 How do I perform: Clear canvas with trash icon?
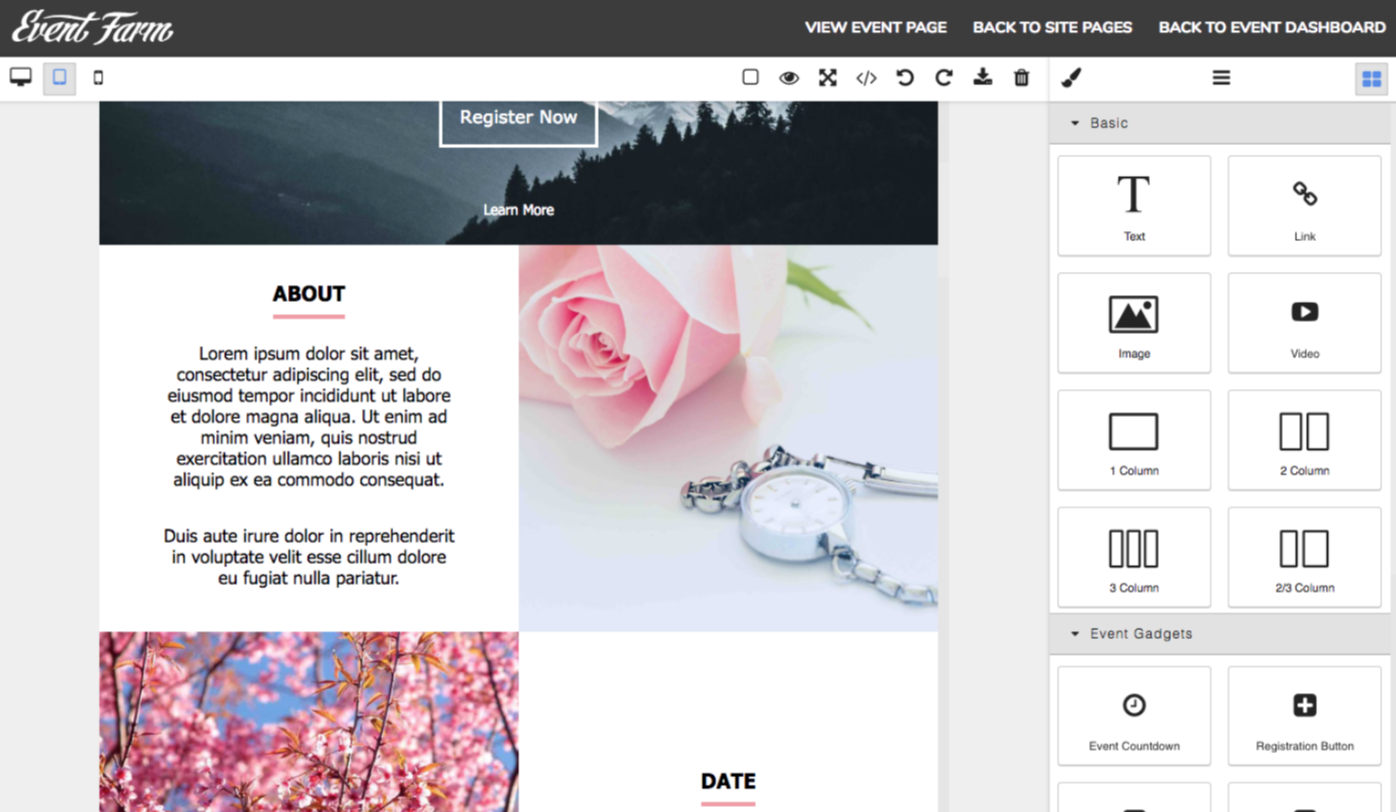[x=1021, y=78]
